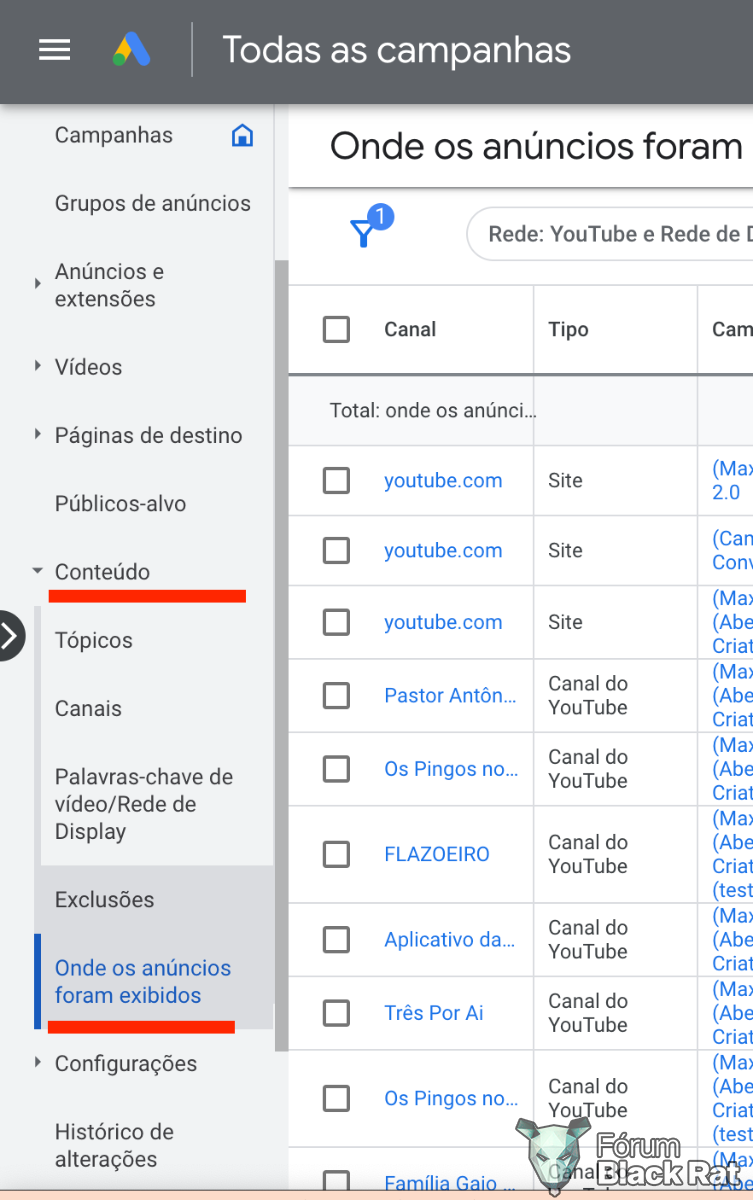Go to Tópicos under Conteúdo

point(94,640)
